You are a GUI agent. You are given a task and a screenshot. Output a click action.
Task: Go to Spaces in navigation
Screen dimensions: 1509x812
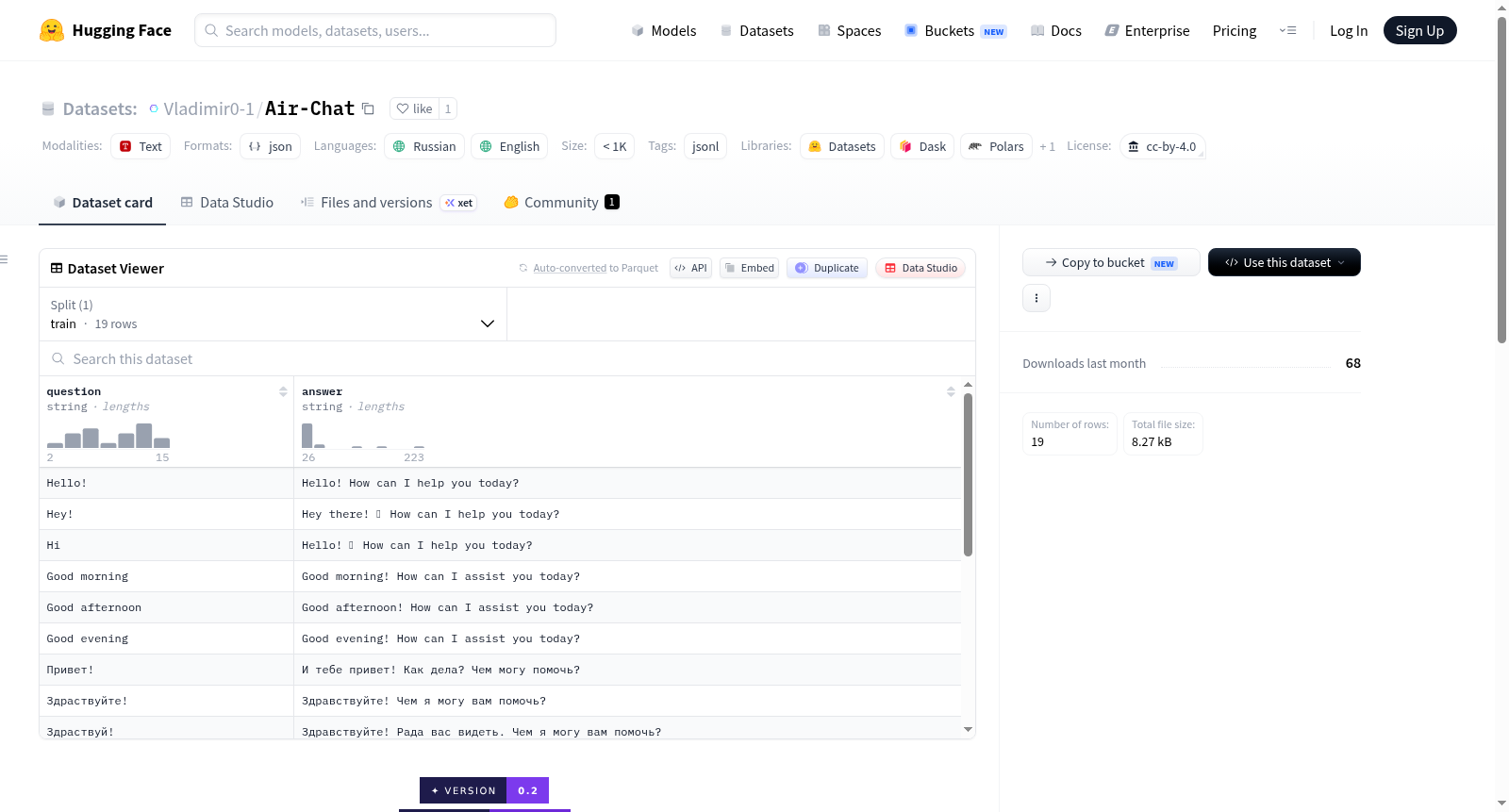click(x=849, y=30)
